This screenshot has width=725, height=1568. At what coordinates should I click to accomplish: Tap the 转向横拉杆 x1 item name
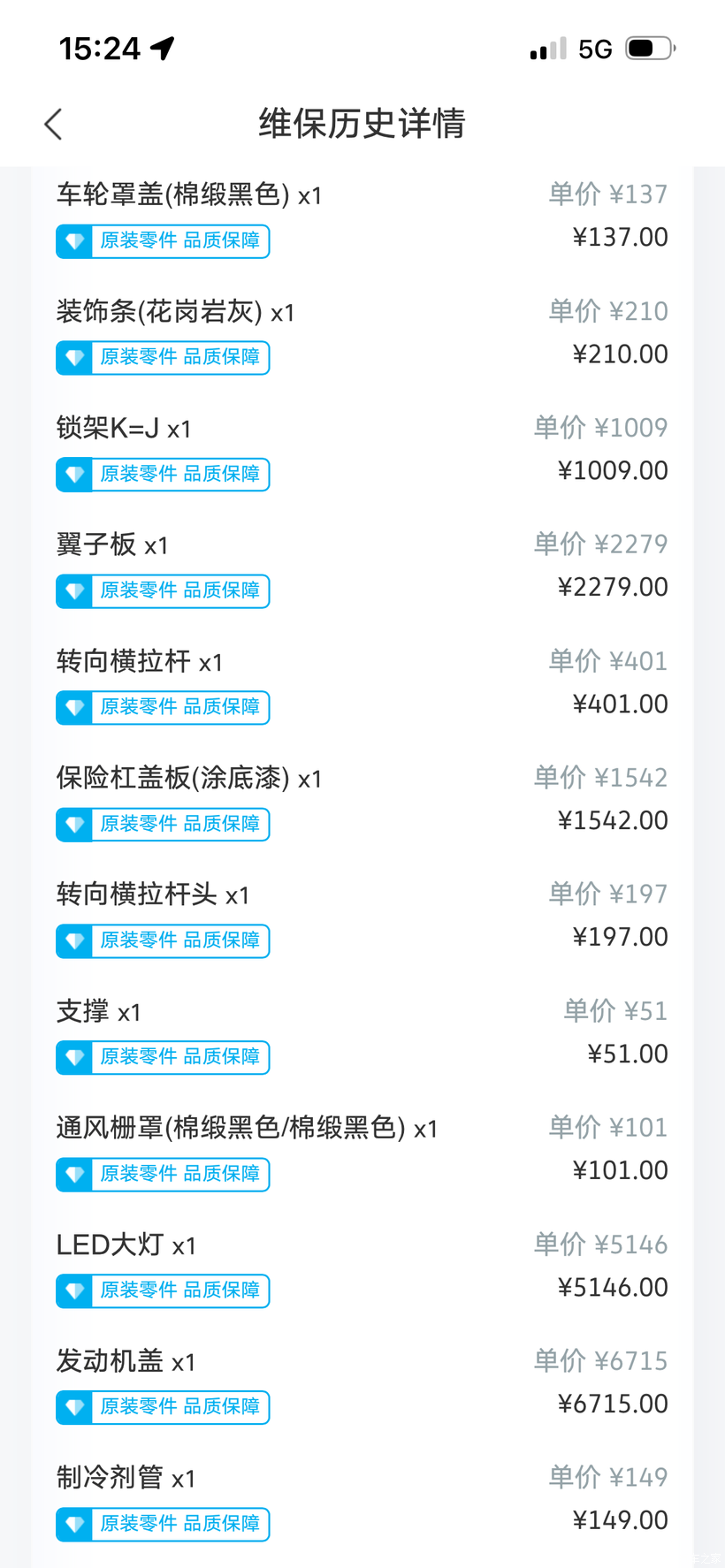pos(139,662)
